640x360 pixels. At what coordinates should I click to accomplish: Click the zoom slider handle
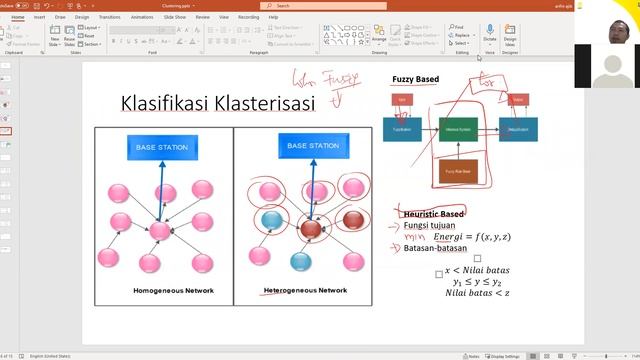click(x=606, y=356)
